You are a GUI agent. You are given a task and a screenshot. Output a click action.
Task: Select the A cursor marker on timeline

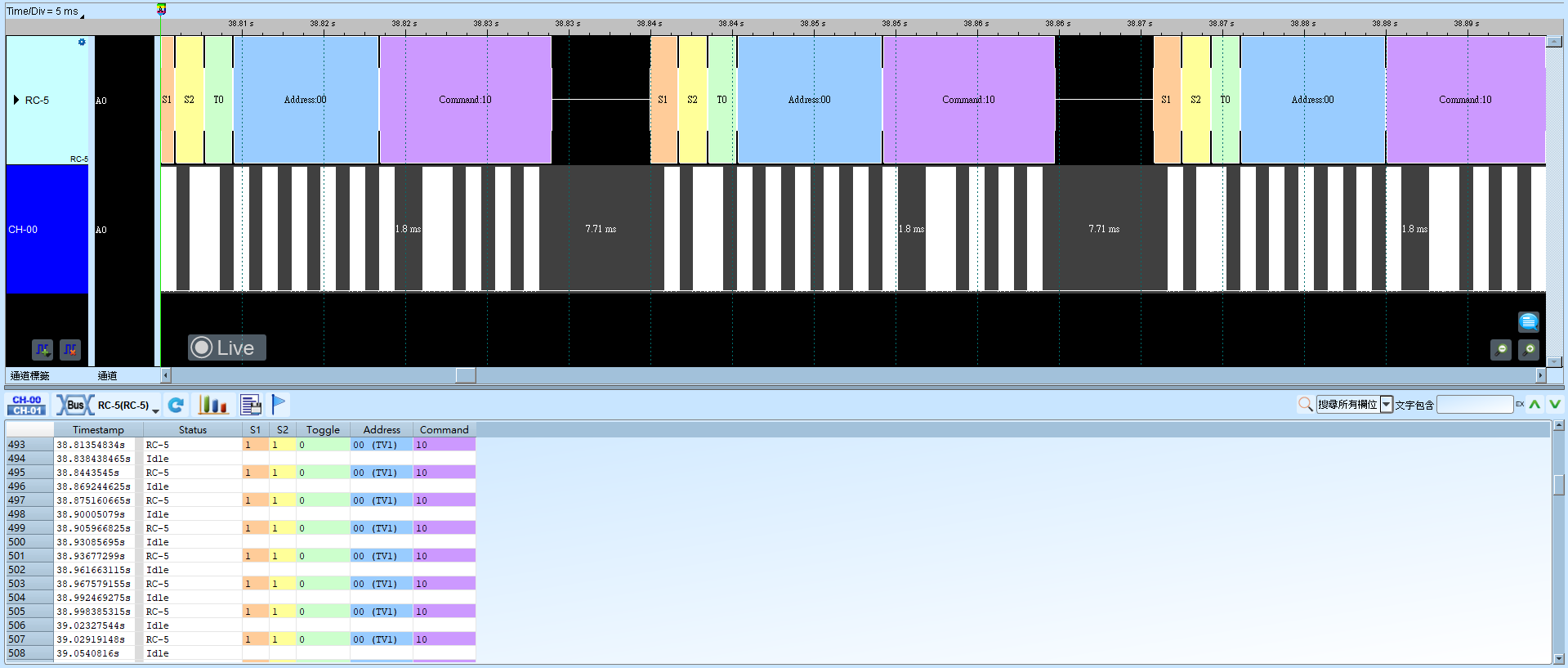[x=161, y=9]
